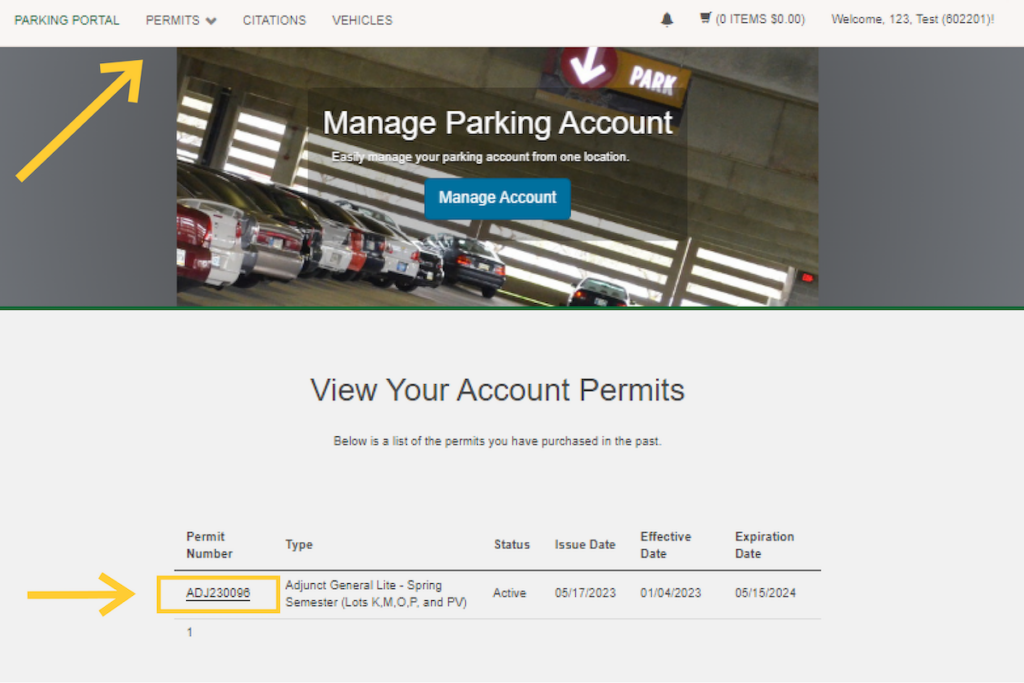The height and width of the screenshot is (683, 1024).
Task: Click the Adjunct General Lite permit type text
Action: click(x=375, y=593)
